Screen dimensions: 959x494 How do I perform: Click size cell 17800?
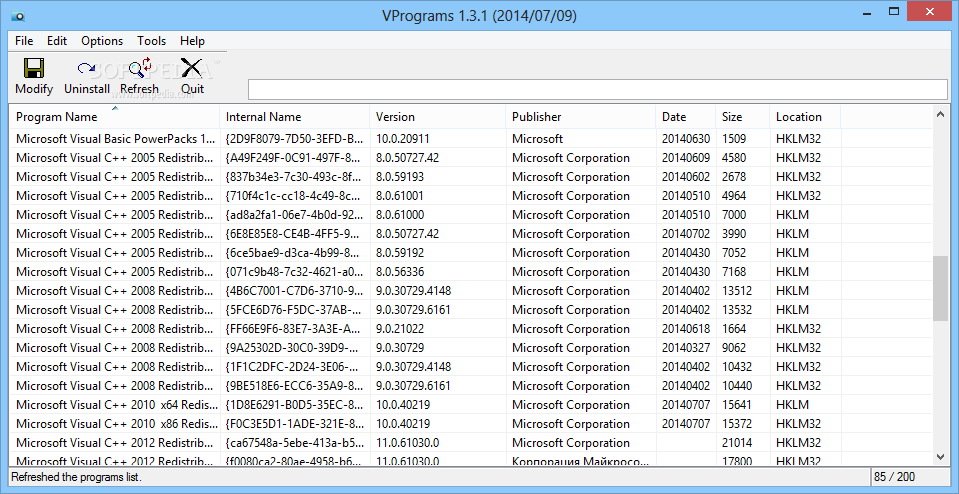(x=737, y=460)
